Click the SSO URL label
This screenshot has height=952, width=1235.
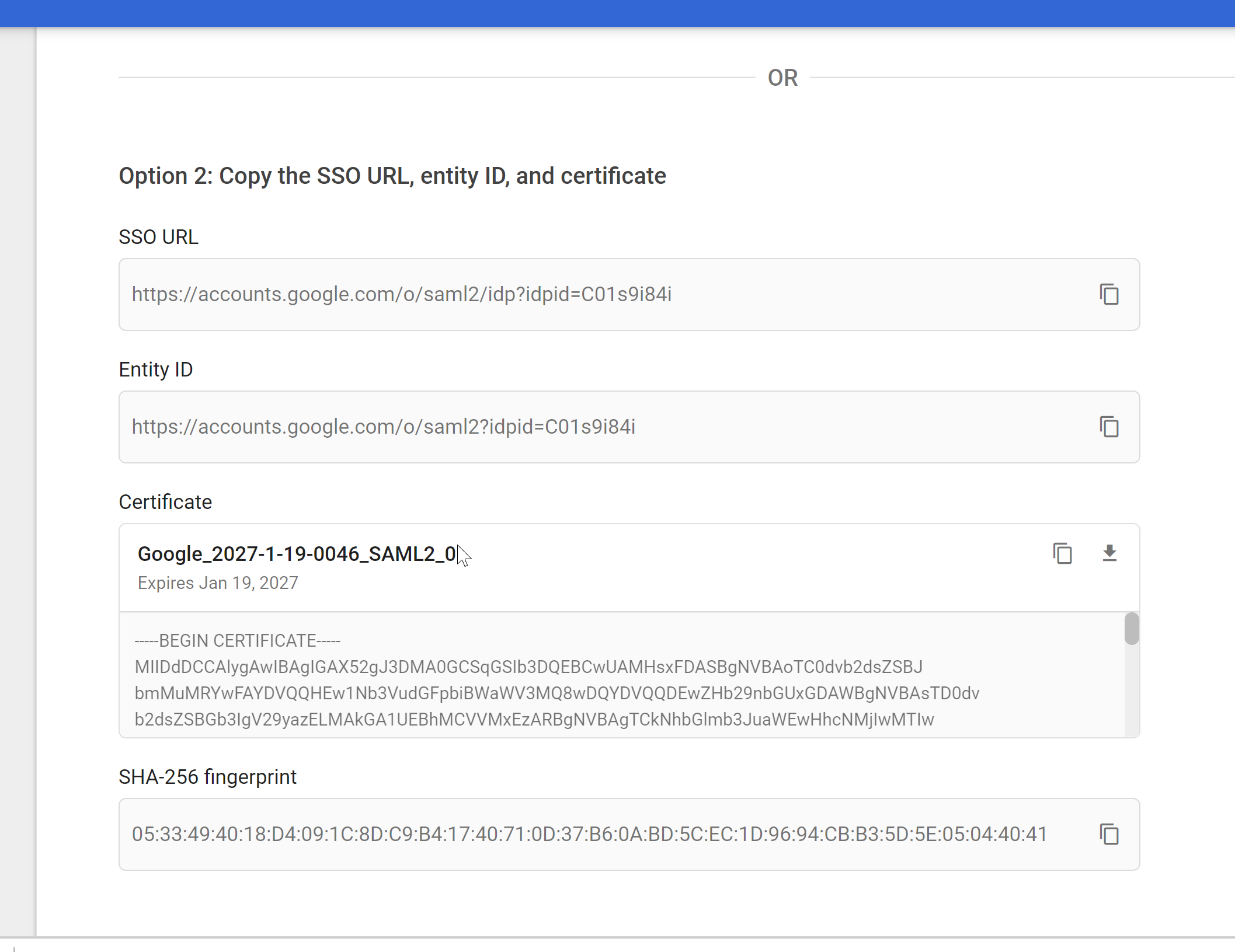pyautogui.click(x=158, y=237)
